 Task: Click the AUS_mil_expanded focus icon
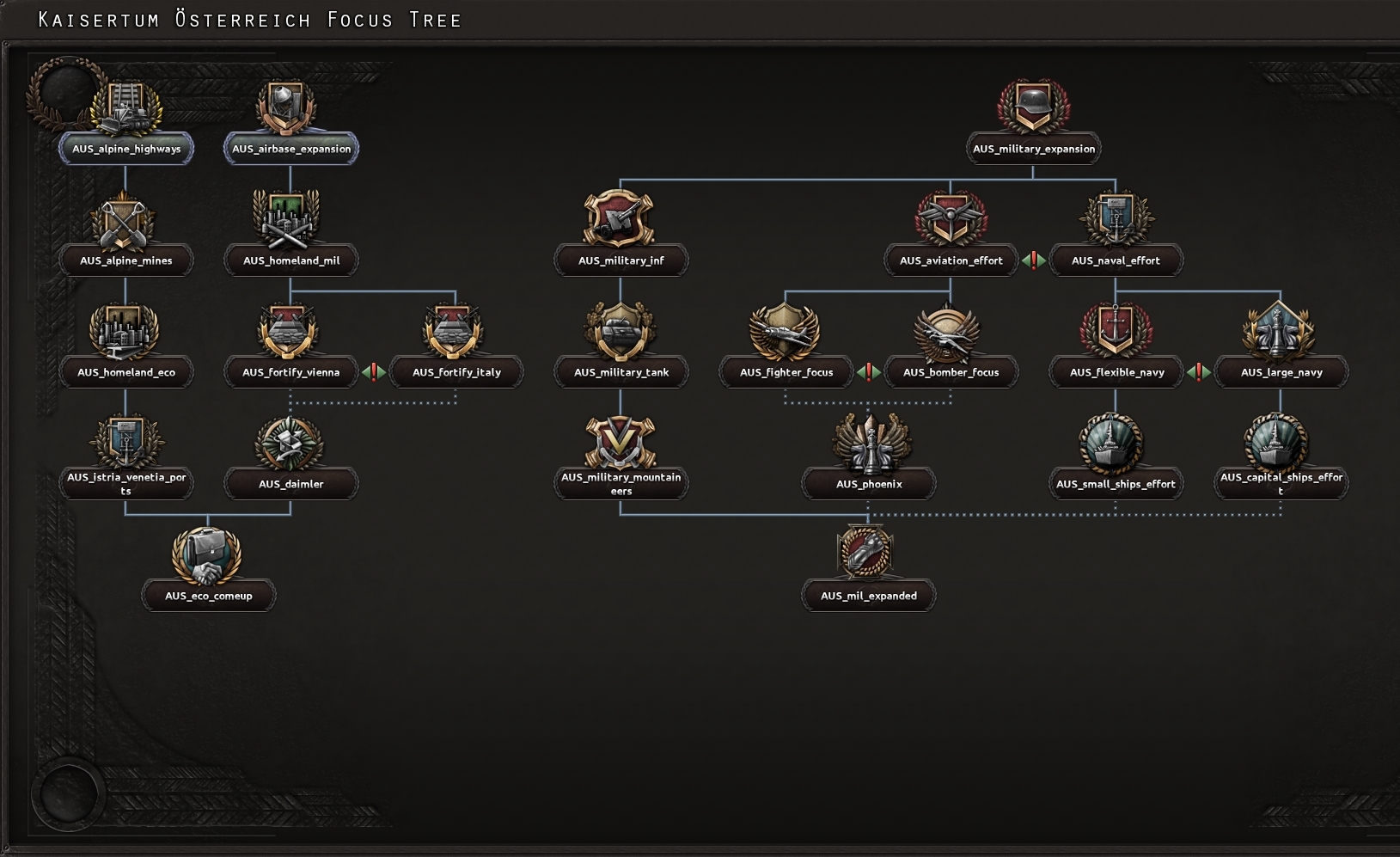pyautogui.click(x=866, y=554)
